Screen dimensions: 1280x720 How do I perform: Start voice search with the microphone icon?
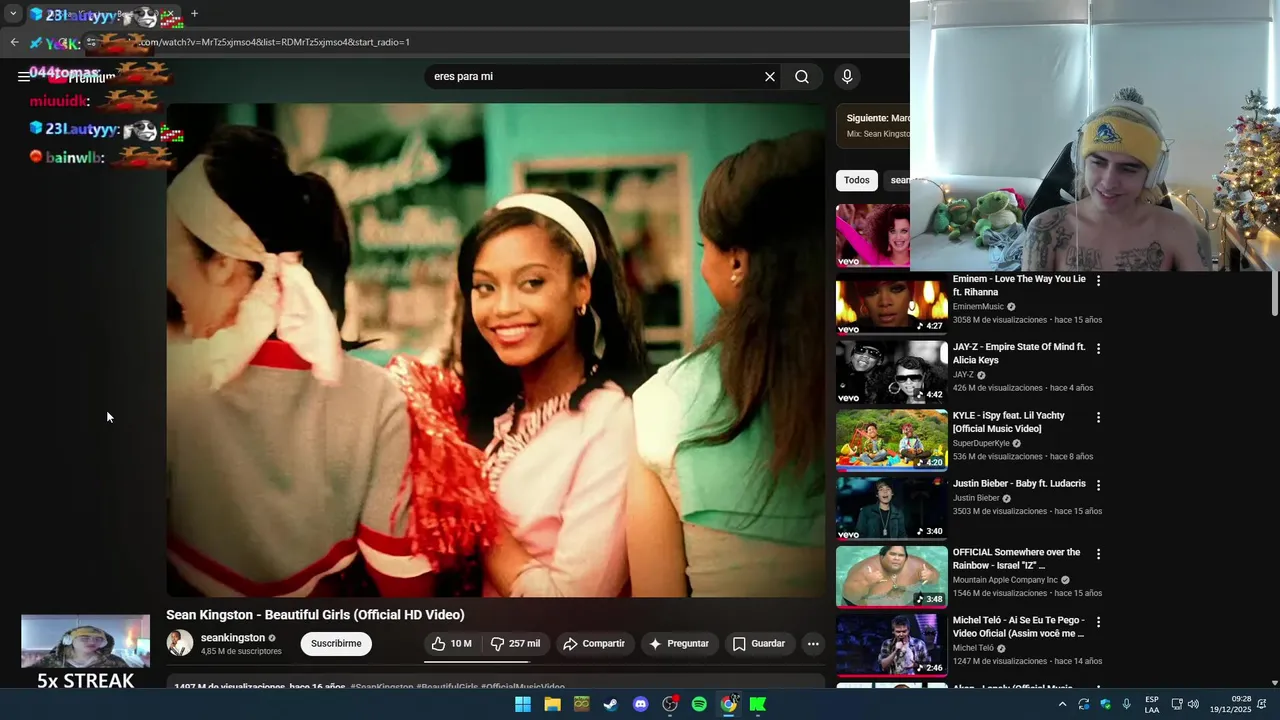(847, 77)
